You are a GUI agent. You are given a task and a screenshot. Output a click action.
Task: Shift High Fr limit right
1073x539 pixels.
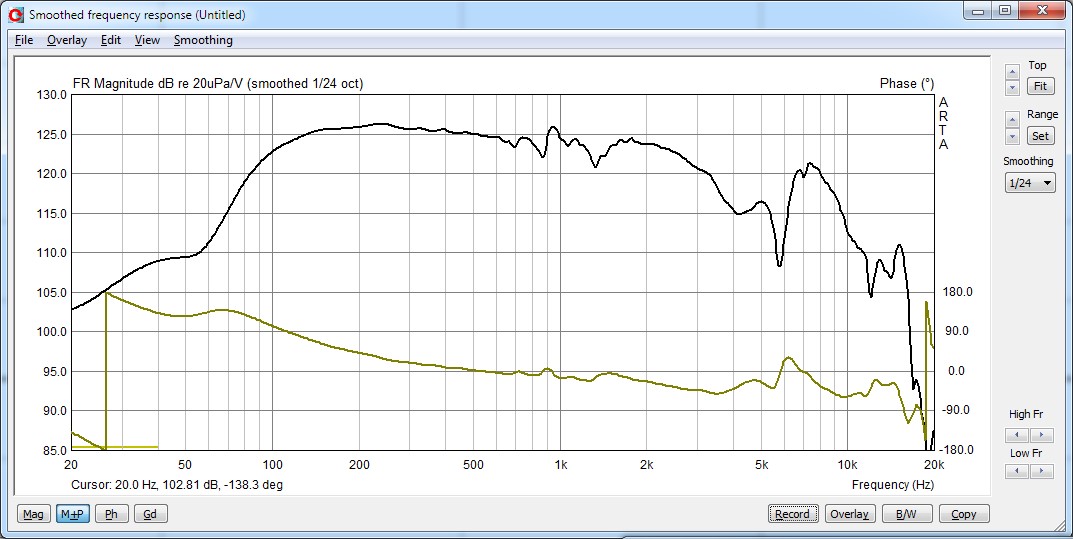[x=1042, y=435]
